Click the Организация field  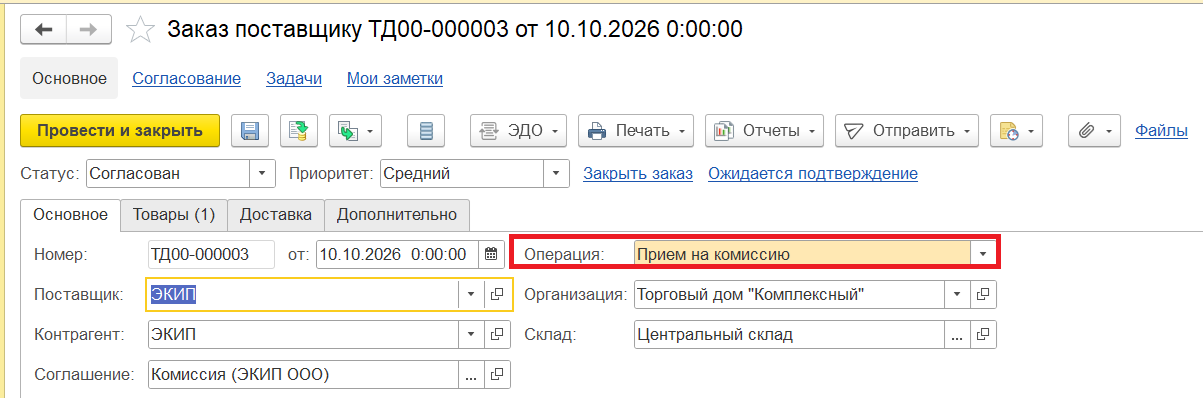tap(790, 294)
